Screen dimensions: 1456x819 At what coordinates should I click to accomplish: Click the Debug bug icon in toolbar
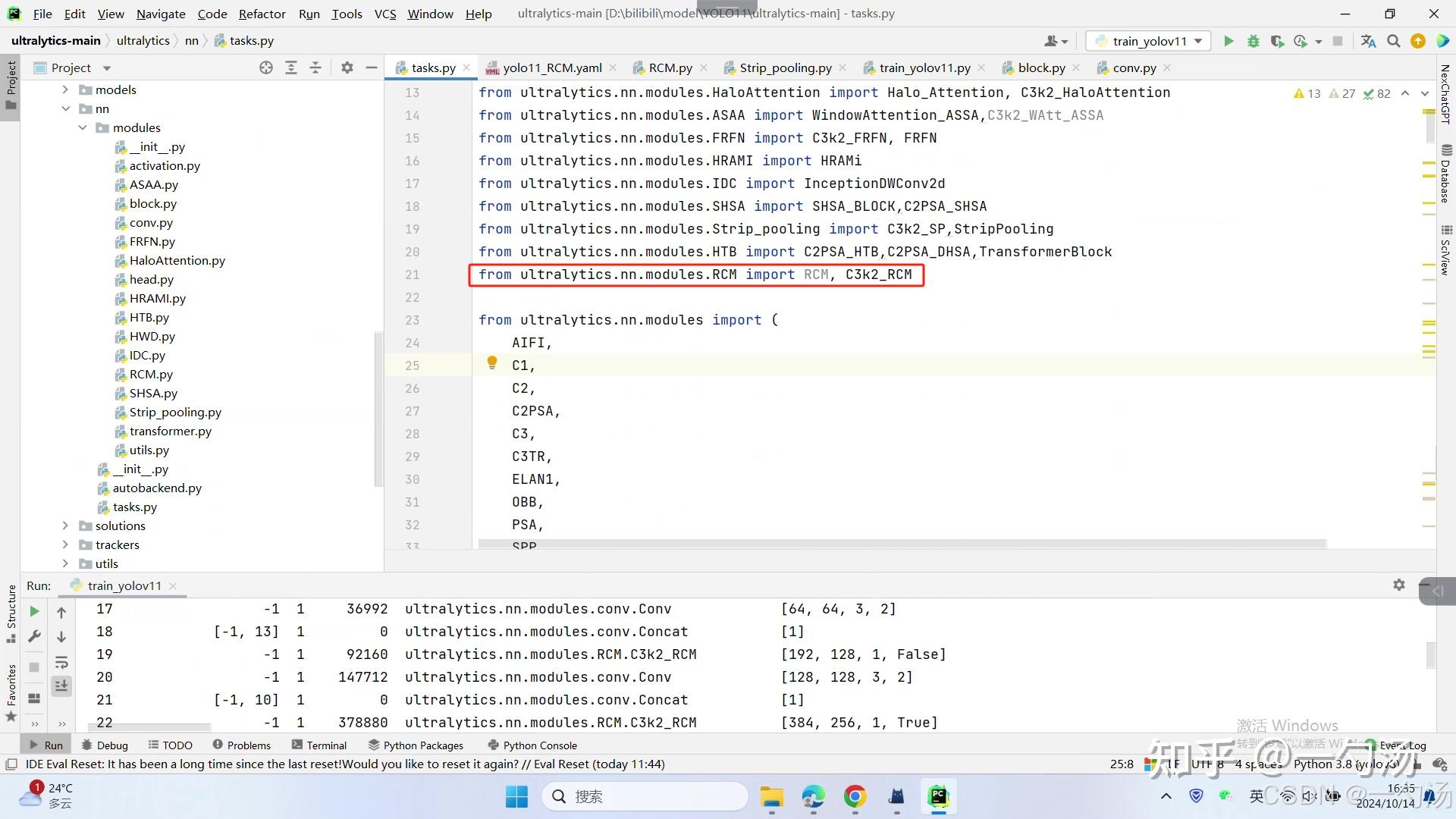coord(1253,41)
